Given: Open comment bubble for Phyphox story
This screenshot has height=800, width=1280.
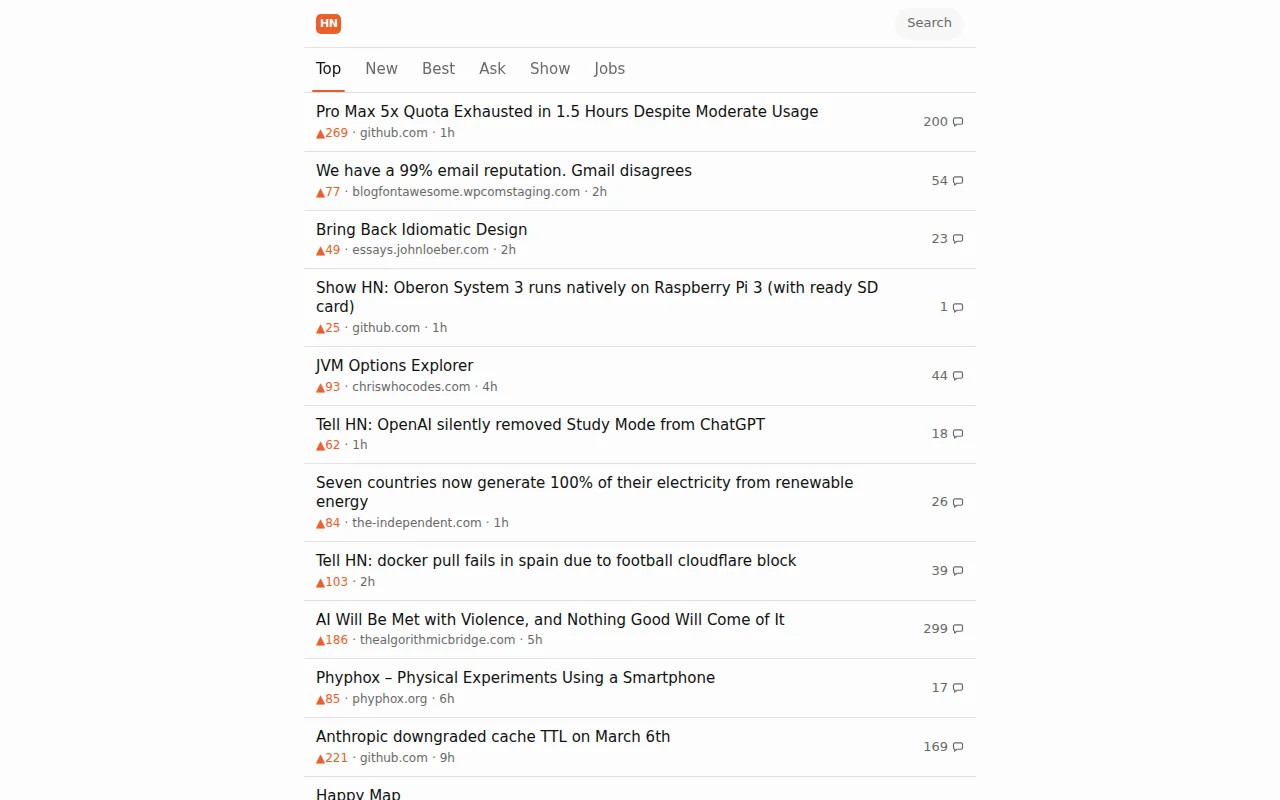Looking at the screenshot, I should 958,688.
